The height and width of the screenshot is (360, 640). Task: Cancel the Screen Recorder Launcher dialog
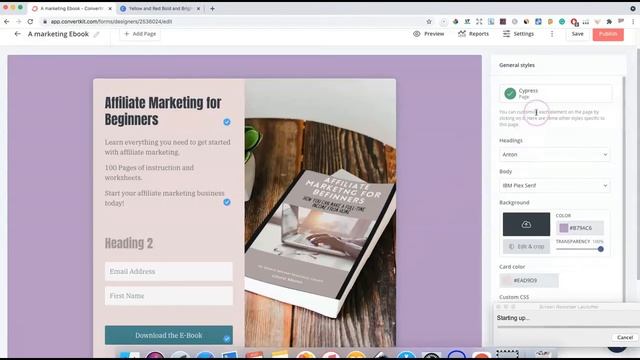click(625, 337)
